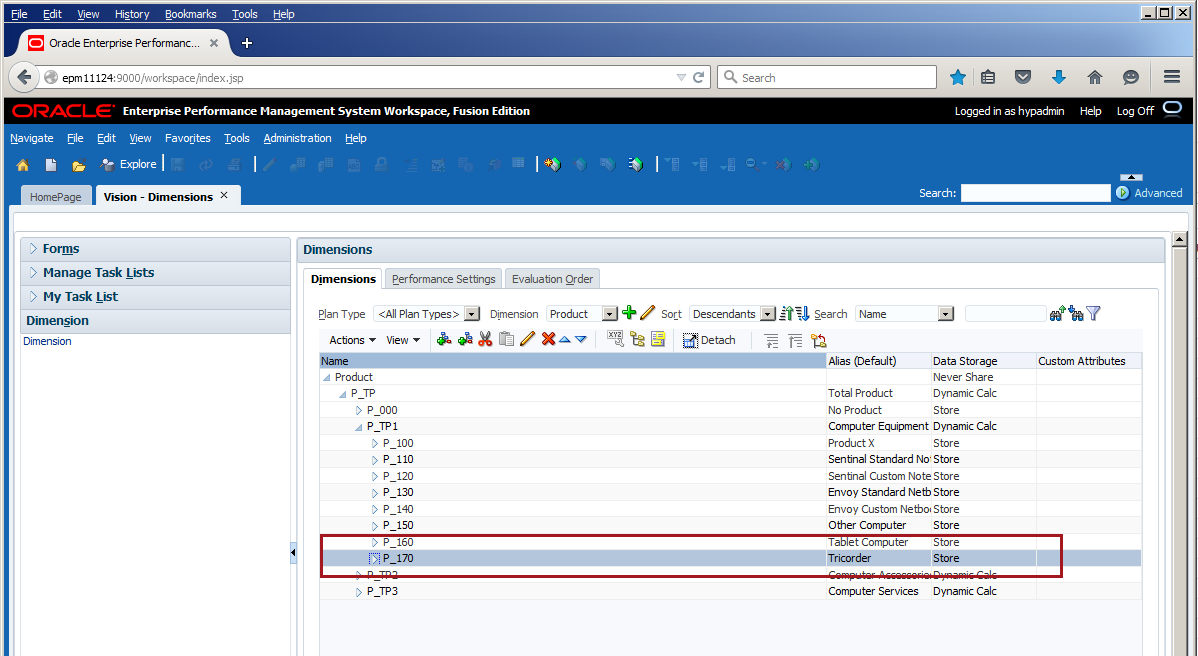Collapse the P_TP1 tree node
Viewport: 1198px width, 656px height.
click(x=358, y=427)
